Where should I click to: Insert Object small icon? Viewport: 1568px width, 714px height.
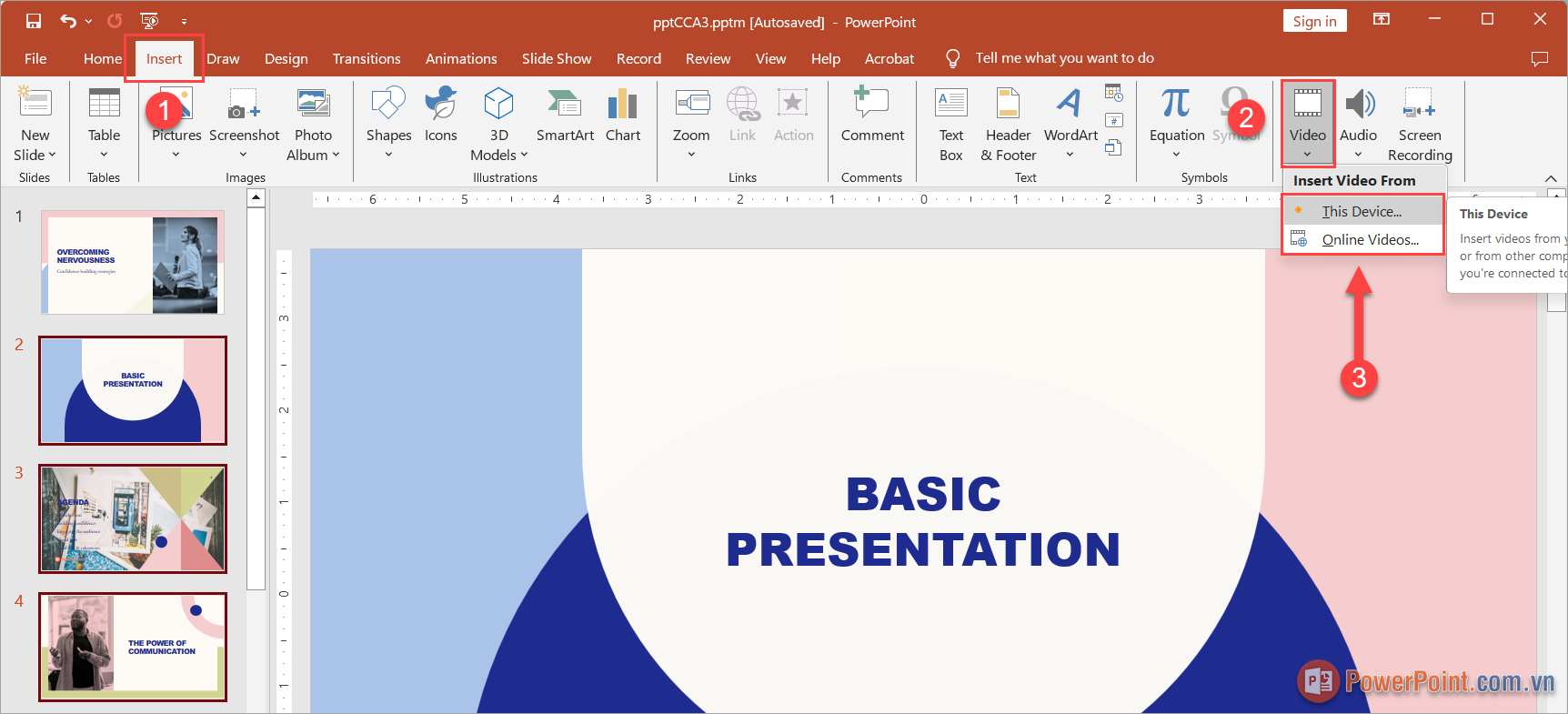1114,147
